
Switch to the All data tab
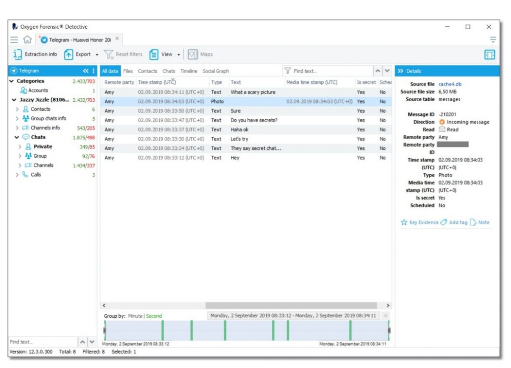point(110,71)
